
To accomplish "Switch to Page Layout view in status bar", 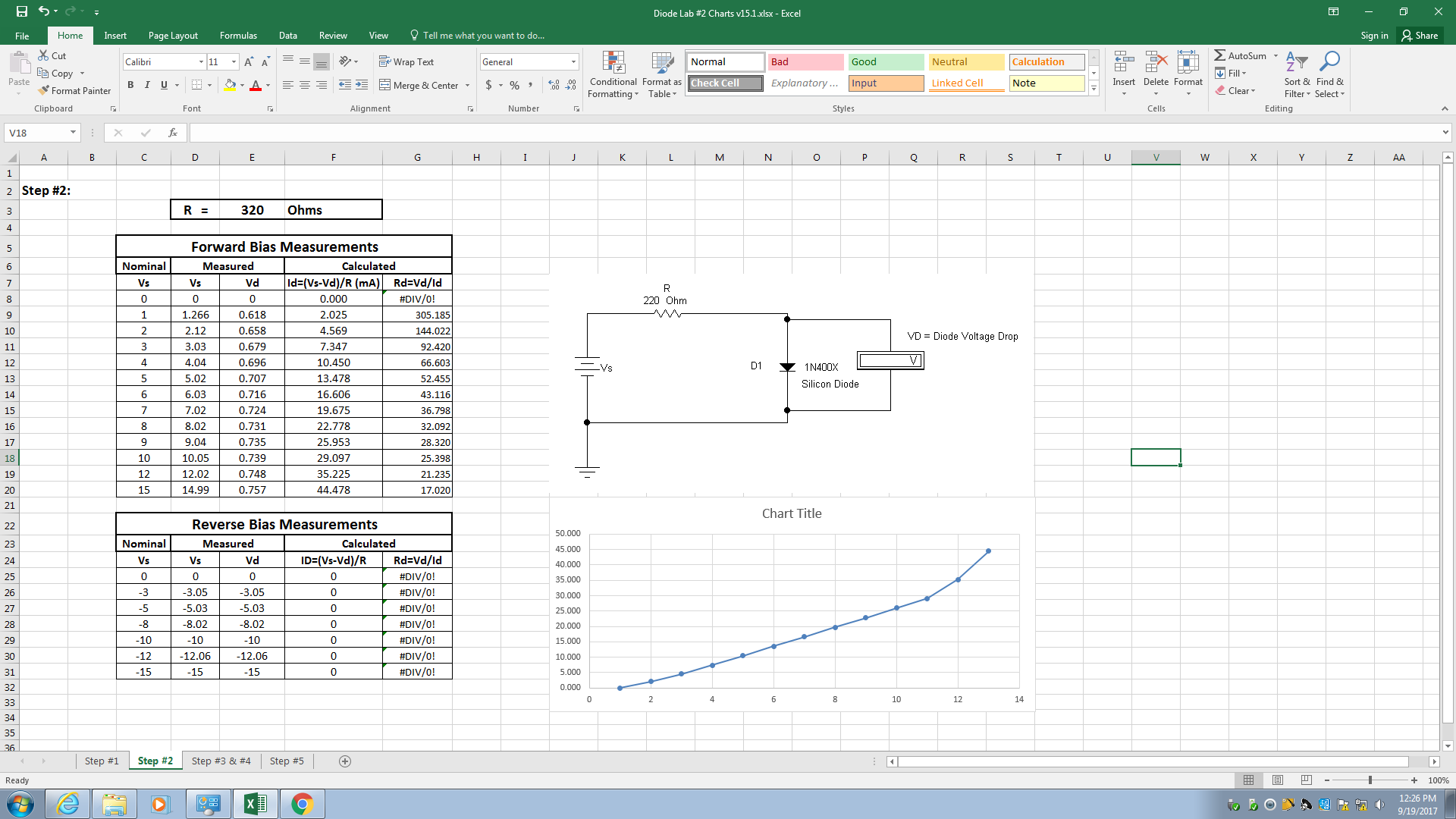I will (x=1278, y=780).
